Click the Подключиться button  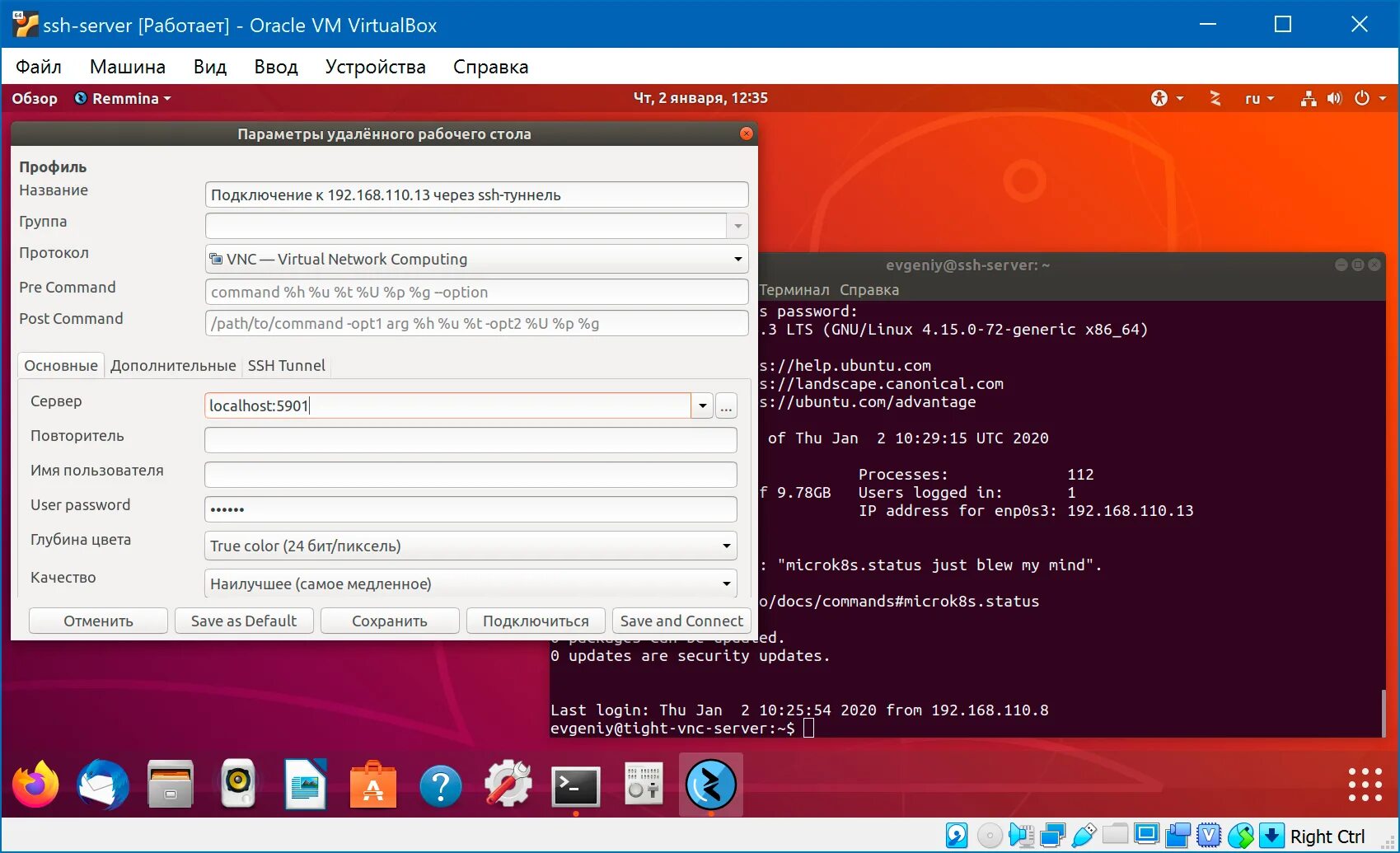[x=536, y=621]
